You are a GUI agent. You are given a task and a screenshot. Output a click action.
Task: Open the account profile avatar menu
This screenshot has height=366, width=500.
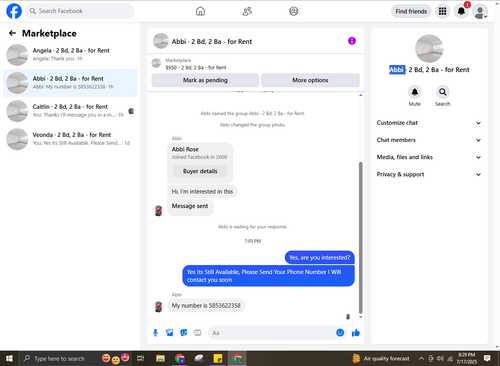pyautogui.click(x=480, y=12)
